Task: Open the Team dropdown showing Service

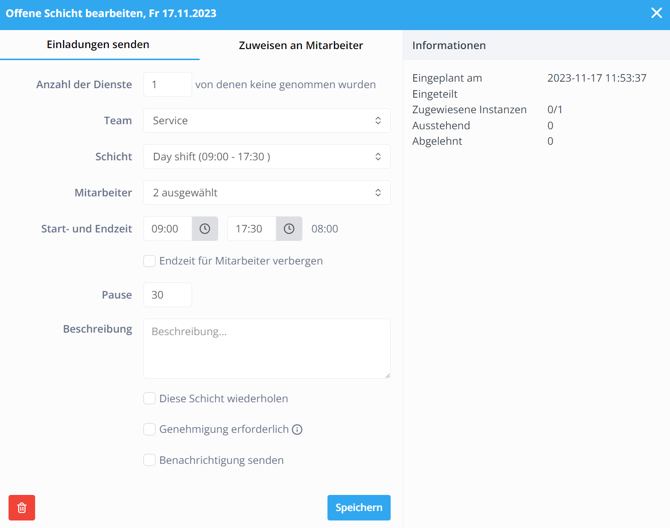Action: (266, 121)
